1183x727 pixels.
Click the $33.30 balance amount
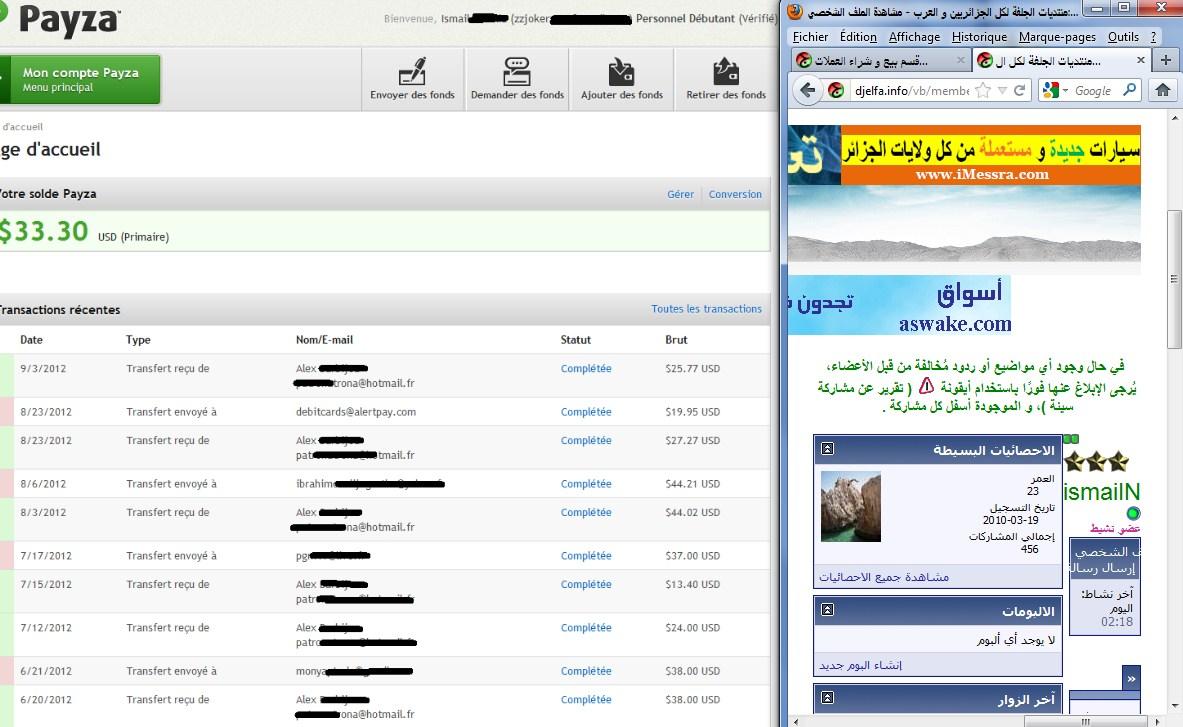pos(44,231)
